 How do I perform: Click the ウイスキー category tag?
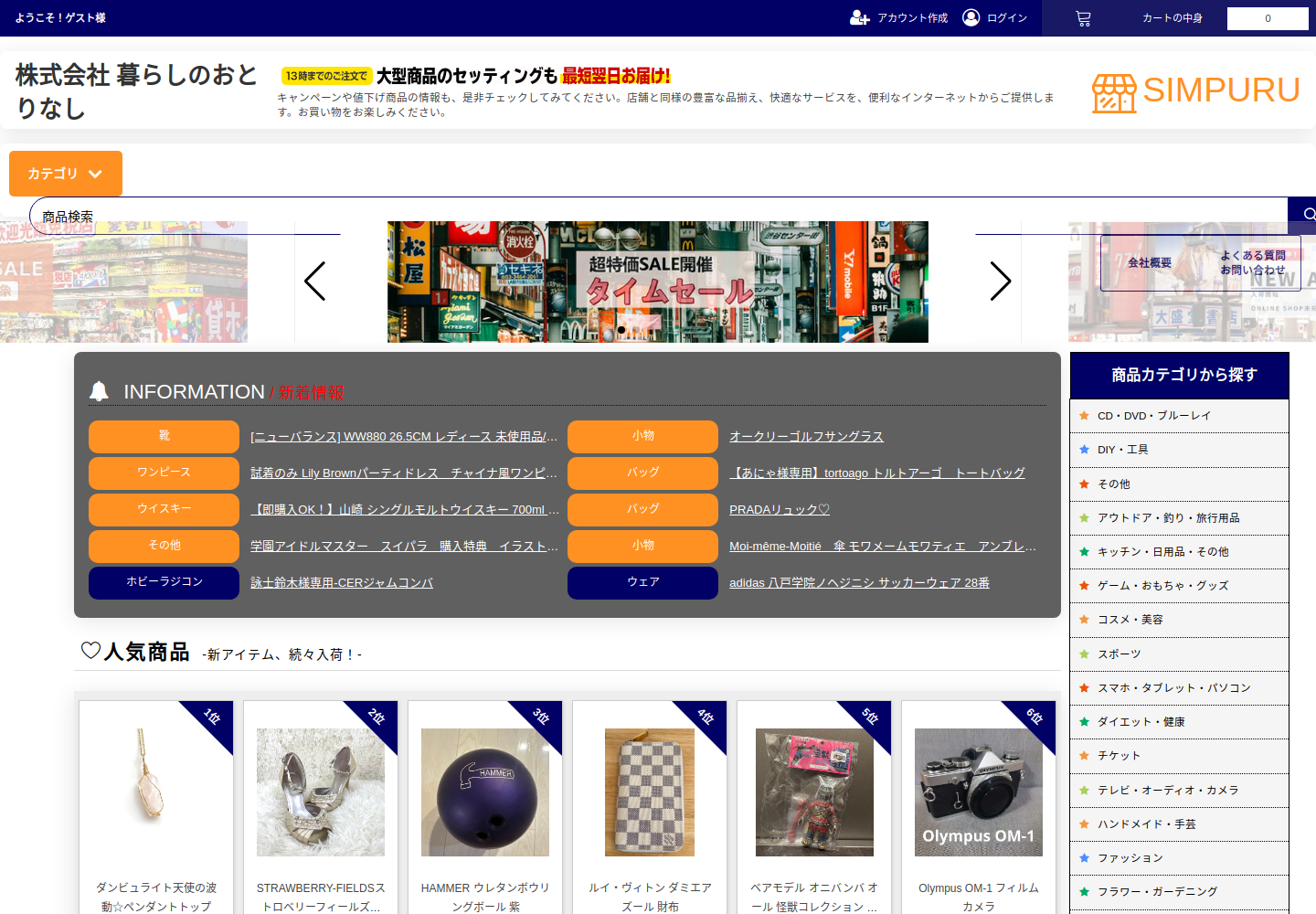(164, 509)
